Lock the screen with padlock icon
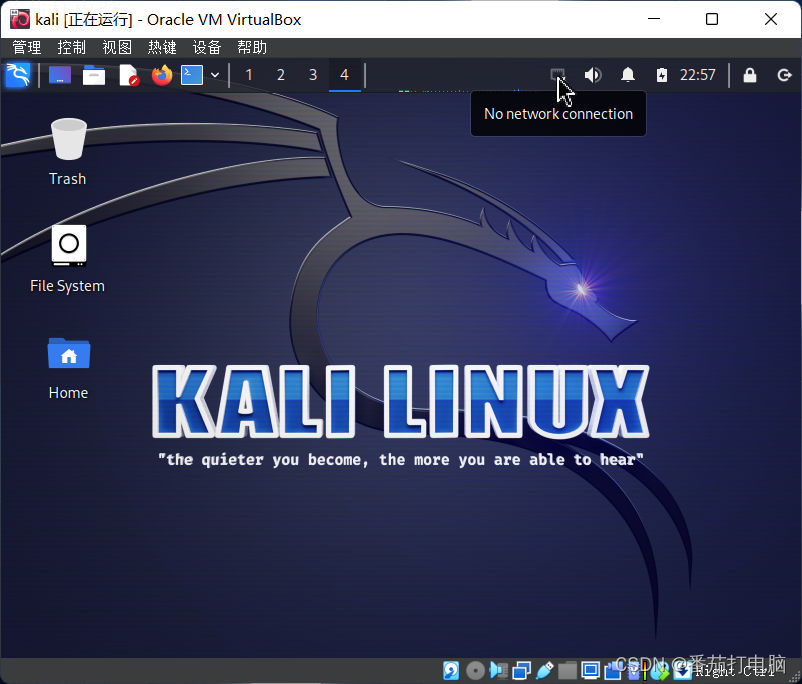This screenshot has width=802, height=684. click(750, 75)
